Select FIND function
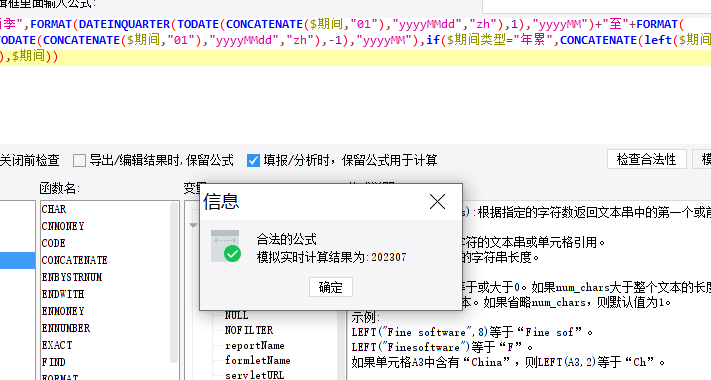711x380 pixels. [54, 362]
